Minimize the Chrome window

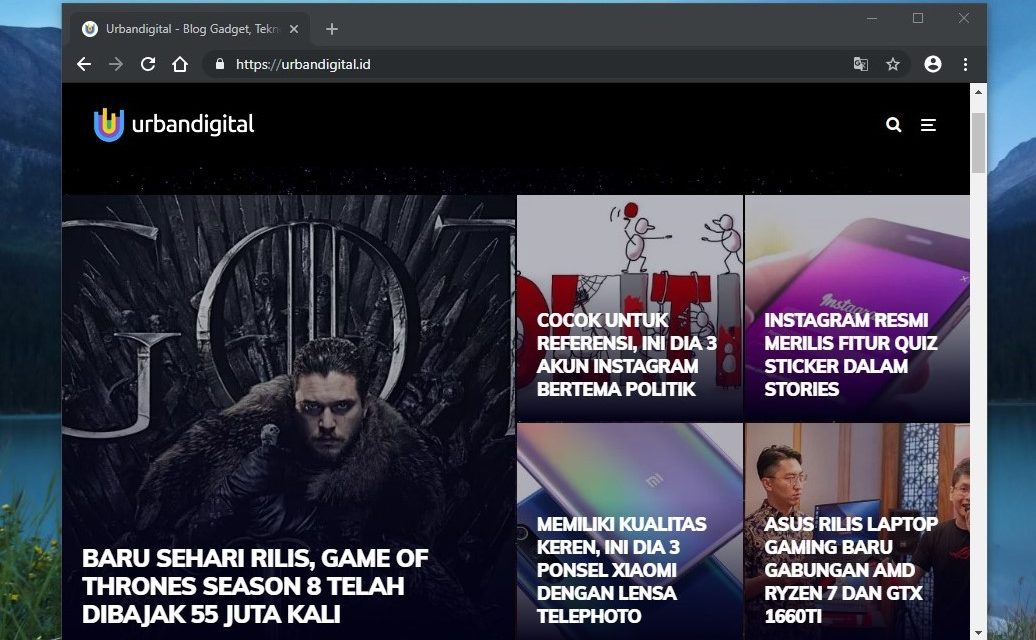coord(872,18)
